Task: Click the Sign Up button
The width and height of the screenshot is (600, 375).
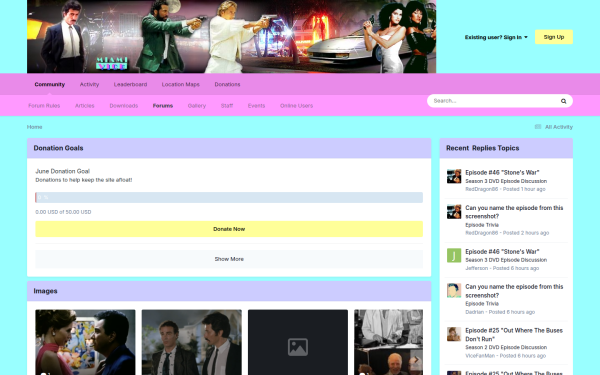Action: 554,37
